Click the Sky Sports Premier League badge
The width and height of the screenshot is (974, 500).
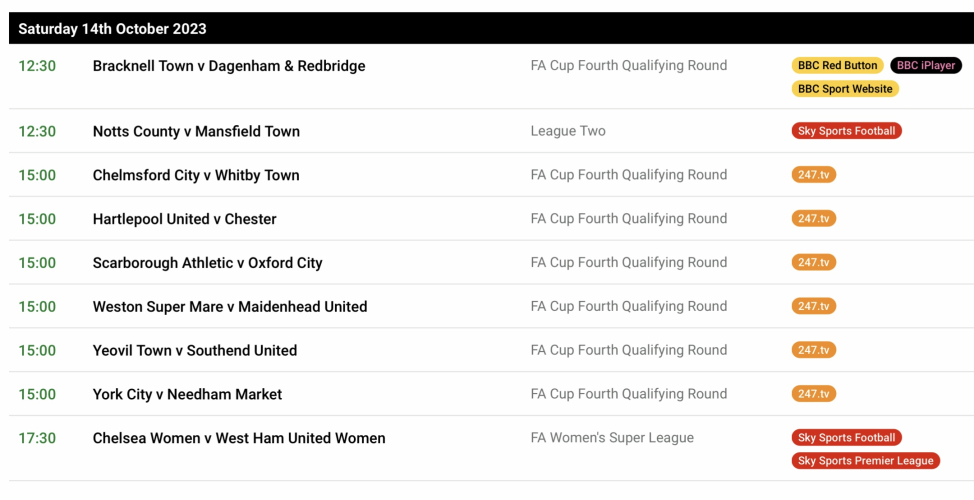pyautogui.click(x=865, y=461)
